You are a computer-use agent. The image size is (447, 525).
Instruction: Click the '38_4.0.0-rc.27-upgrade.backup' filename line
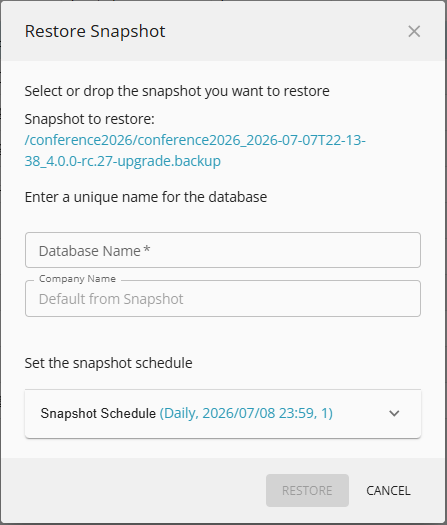click(x=123, y=161)
